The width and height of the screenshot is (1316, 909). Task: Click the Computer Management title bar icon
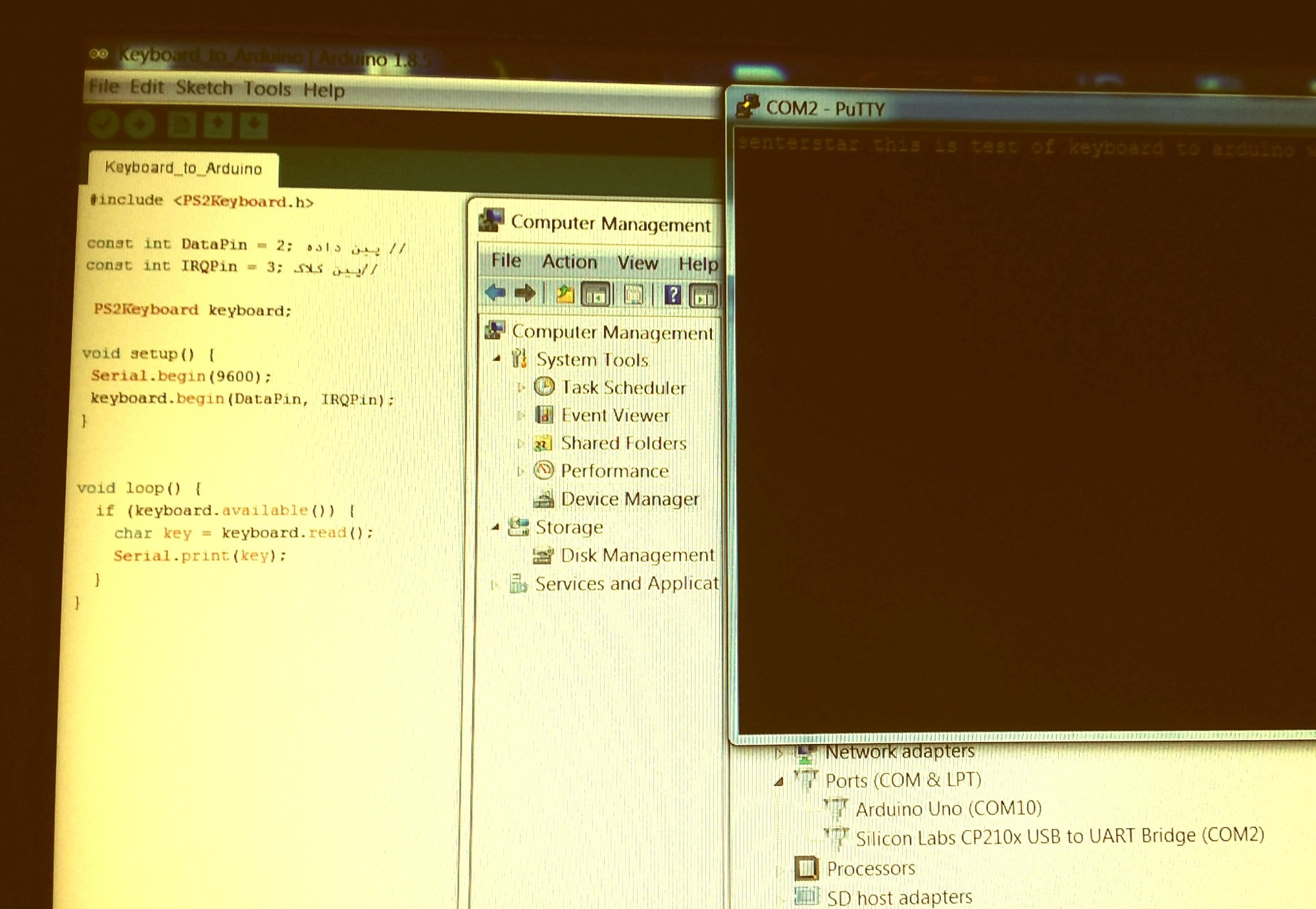click(491, 220)
